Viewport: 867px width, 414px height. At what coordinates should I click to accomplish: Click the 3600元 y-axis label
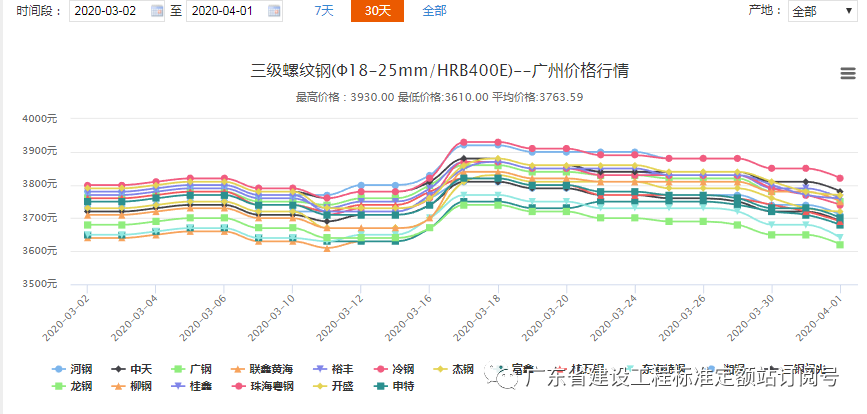[39, 251]
